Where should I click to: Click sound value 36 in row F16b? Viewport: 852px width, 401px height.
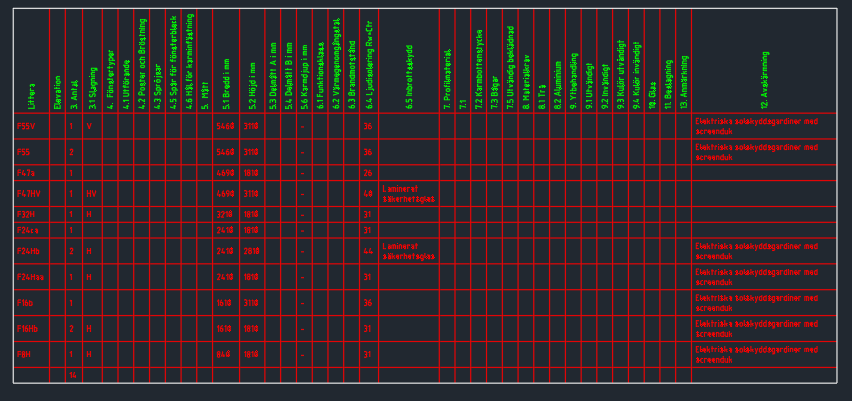[368, 303]
